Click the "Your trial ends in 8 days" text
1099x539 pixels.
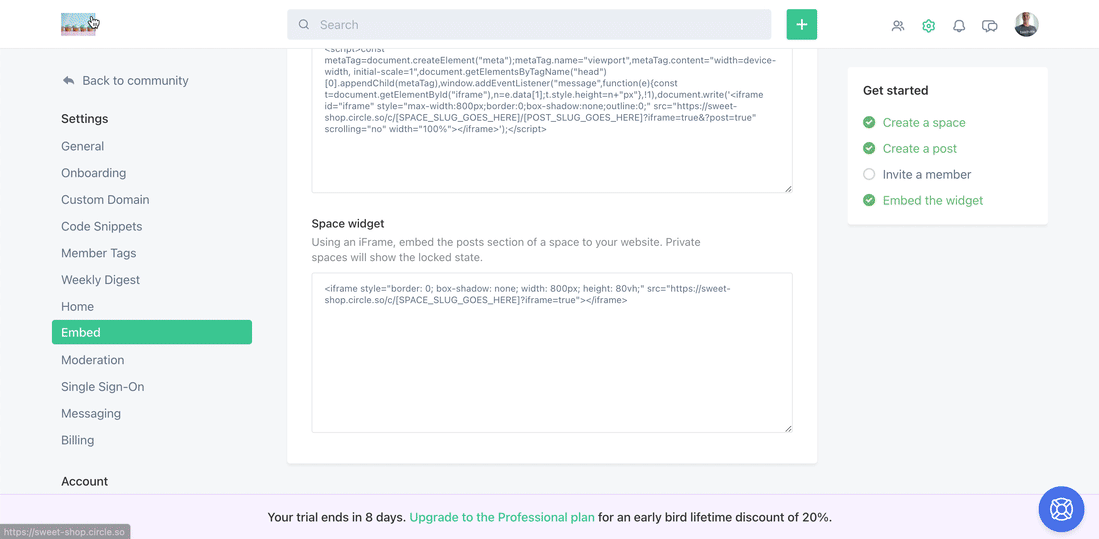pyautogui.click(x=336, y=517)
